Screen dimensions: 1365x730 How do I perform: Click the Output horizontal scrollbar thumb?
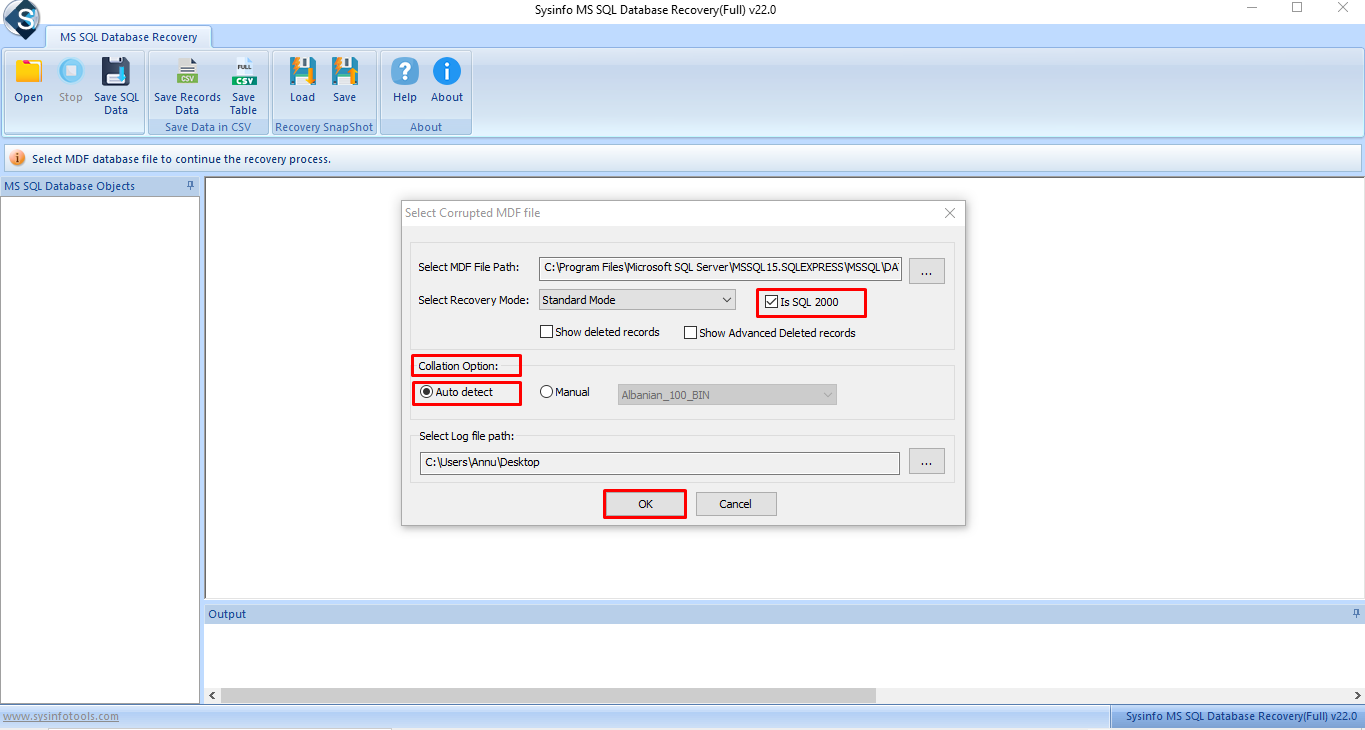point(548,695)
